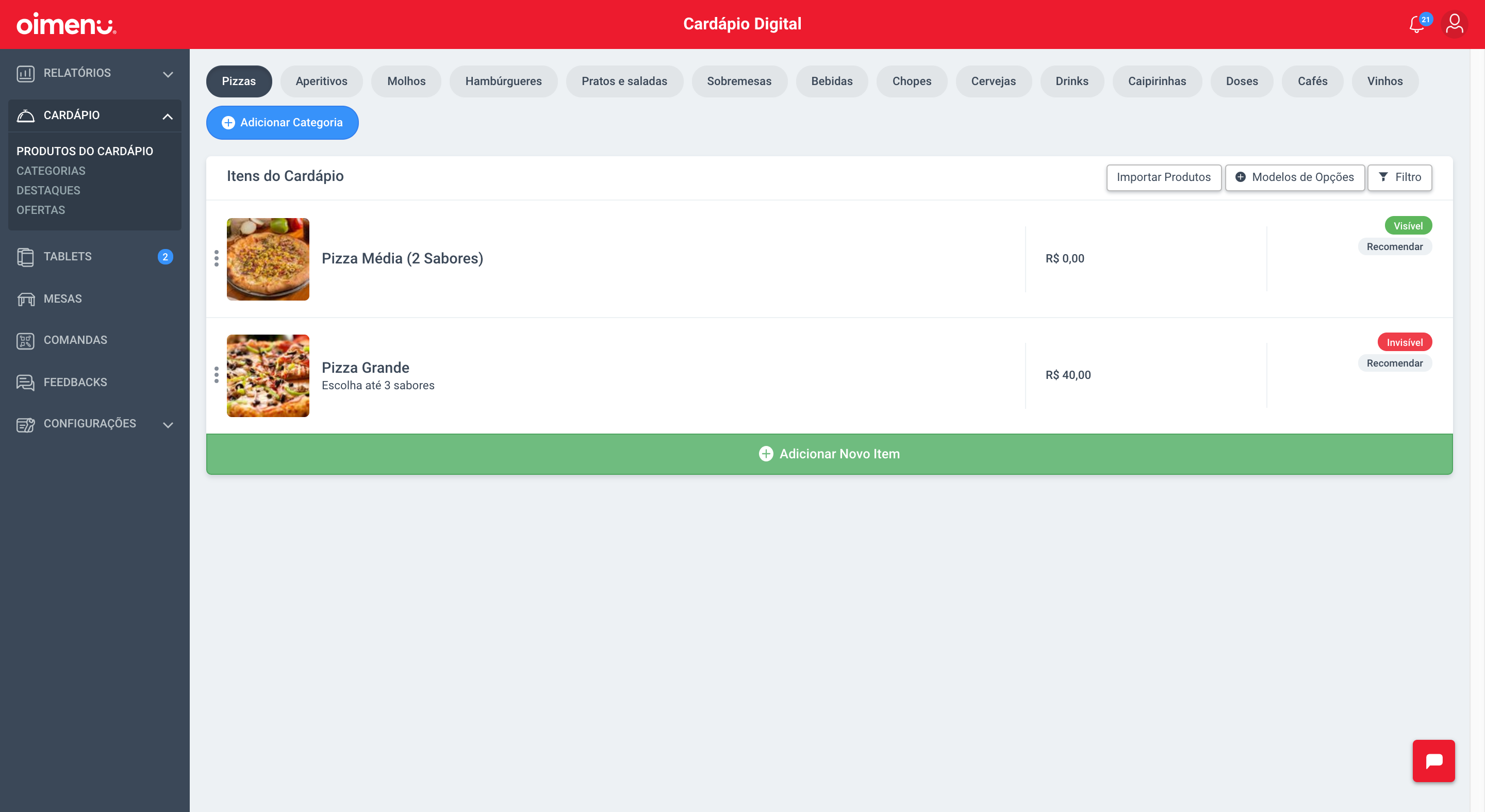1485x812 pixels.
Task: Open the notifications bell icon
Action: click(1416, 25)
